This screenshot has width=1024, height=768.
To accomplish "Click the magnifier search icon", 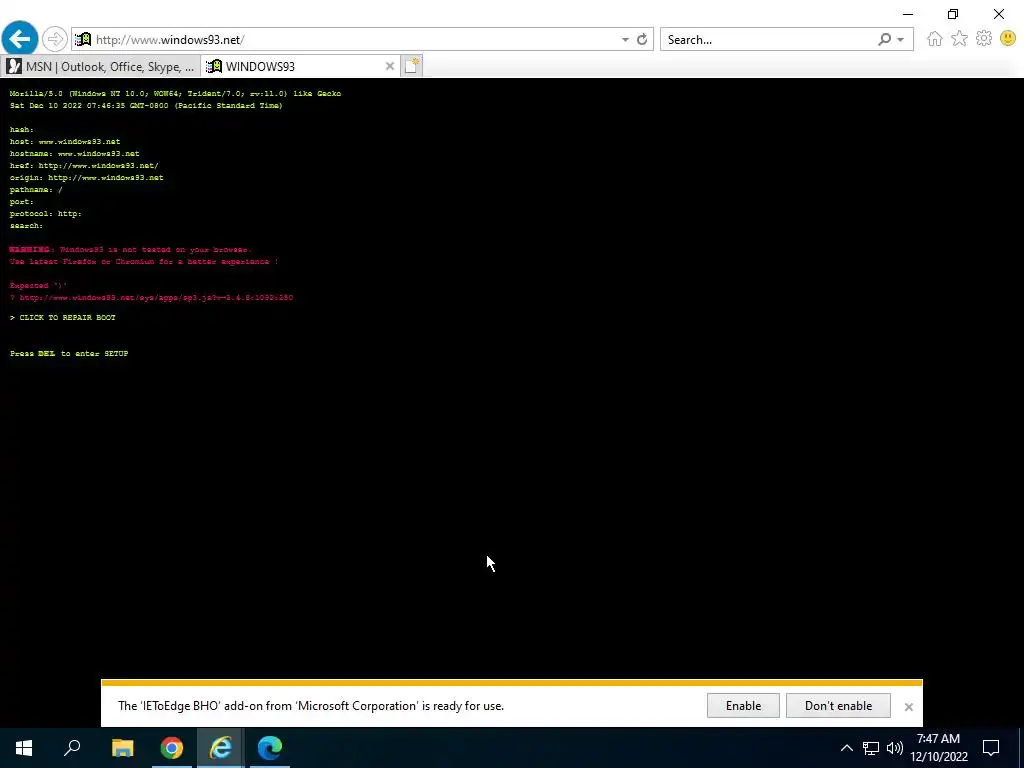I will [884, 39].
